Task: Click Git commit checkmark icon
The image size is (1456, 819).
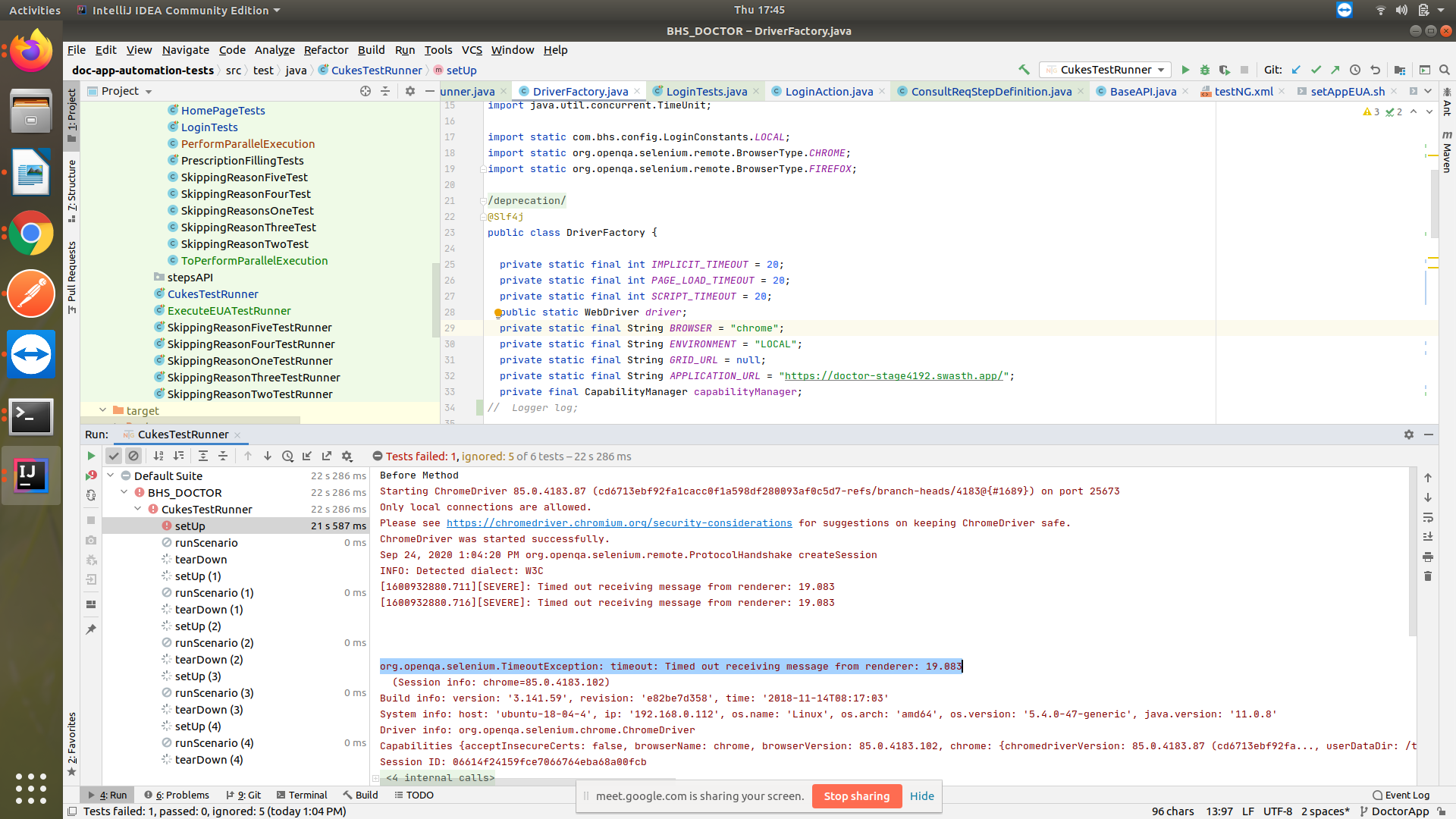Action: [1316, 70]
